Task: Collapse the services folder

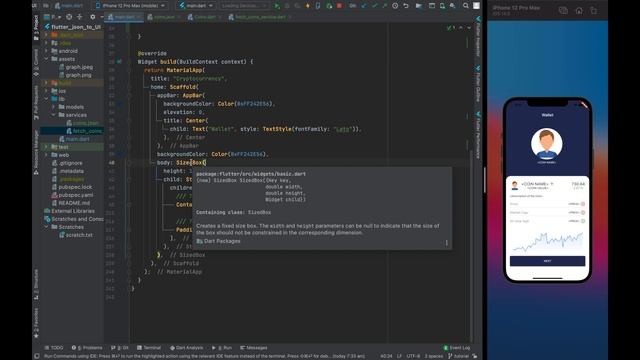Action: tap(53, 115)
